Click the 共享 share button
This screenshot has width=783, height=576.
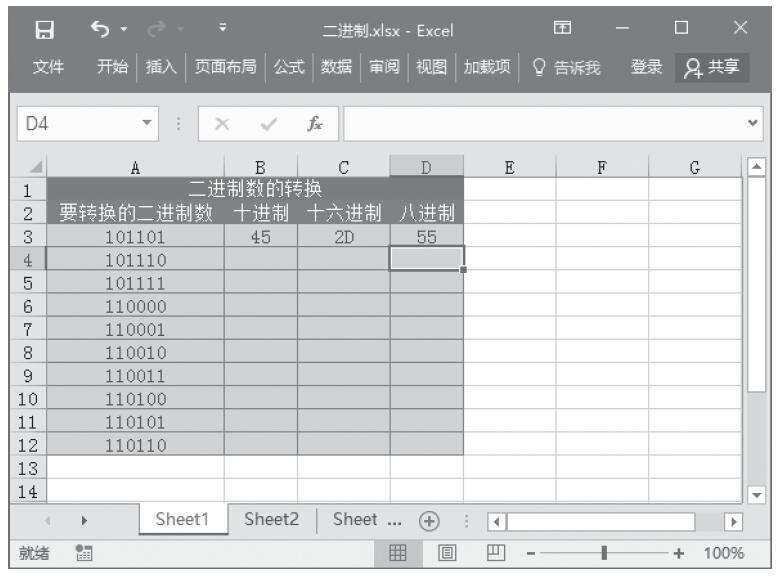pos(711,67)
